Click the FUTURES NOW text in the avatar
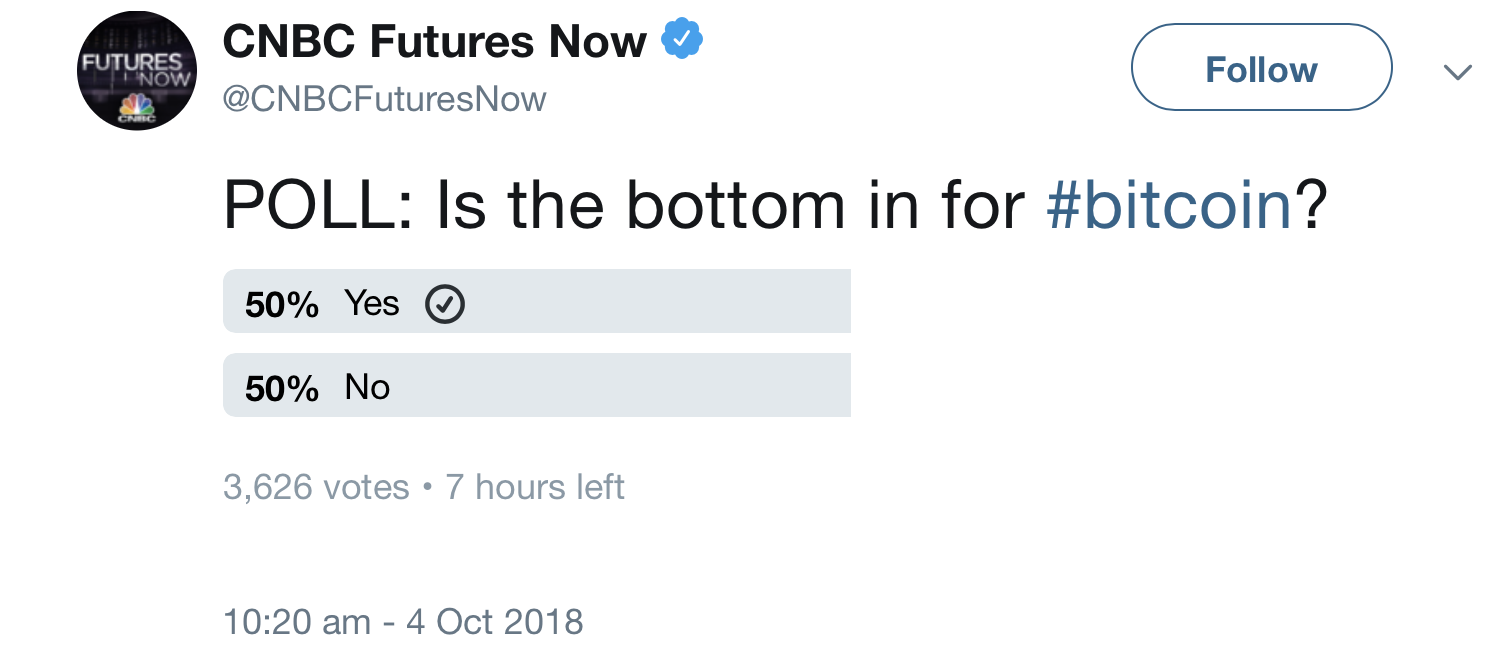Image resolution: width=1507 pixels, height=663 pixels. click(x=137, y=68)
